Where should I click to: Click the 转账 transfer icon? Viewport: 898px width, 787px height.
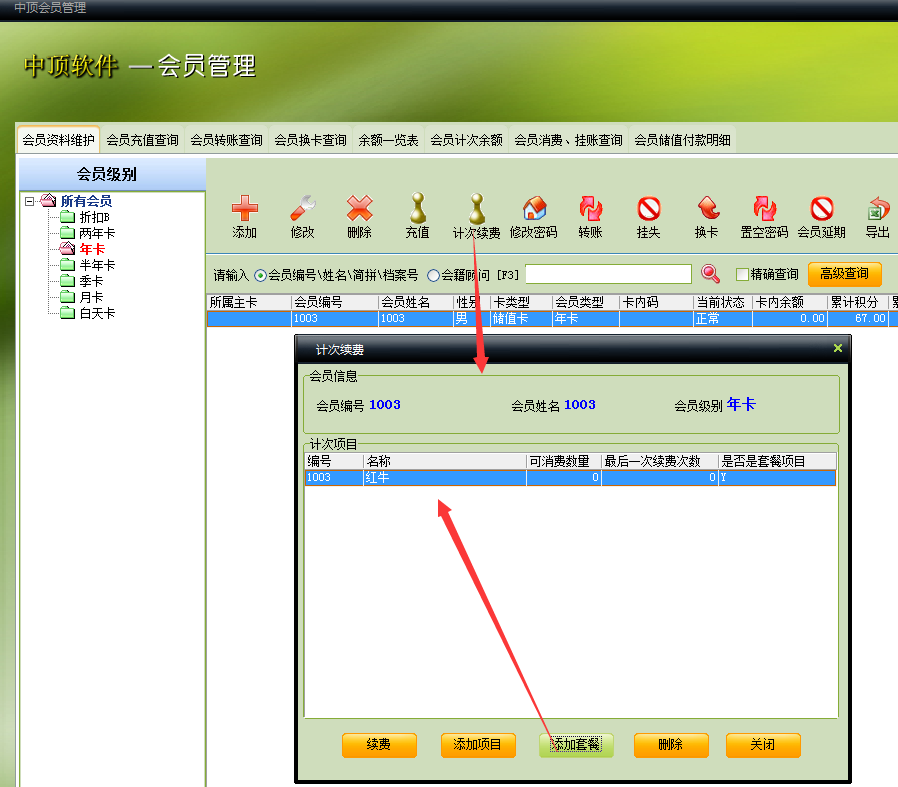point(590,208)
